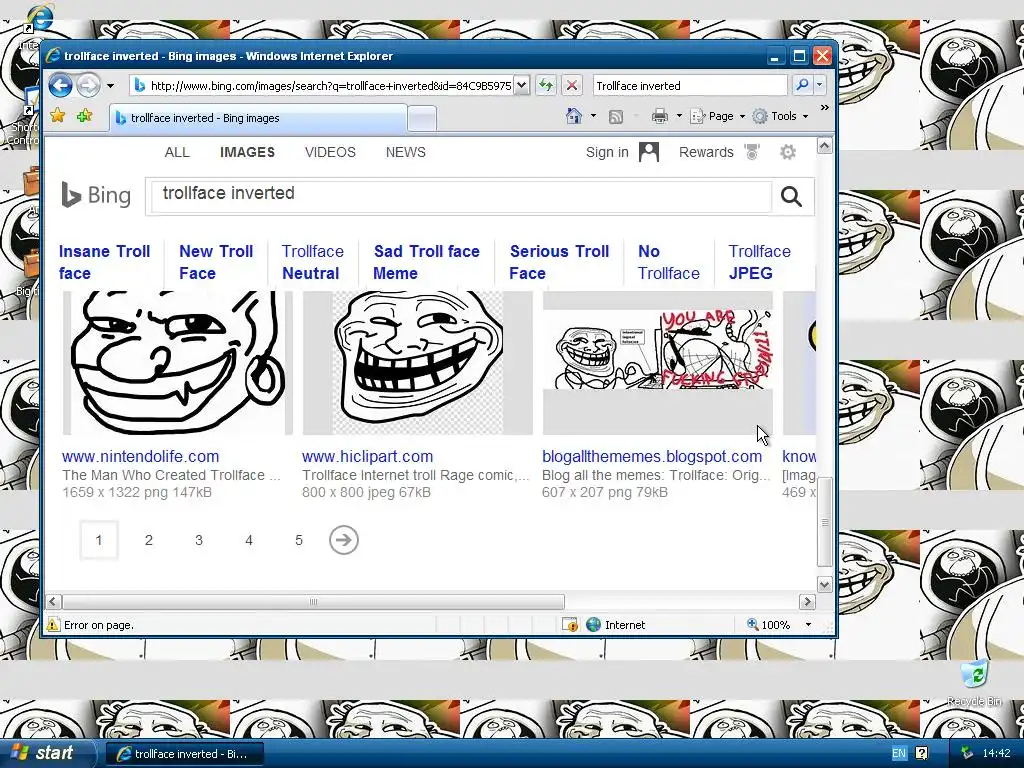Viewport: 1024px width, 768px height.
Task: Open 'Insane Troll face' suggestion
Action: click(104, 262)
